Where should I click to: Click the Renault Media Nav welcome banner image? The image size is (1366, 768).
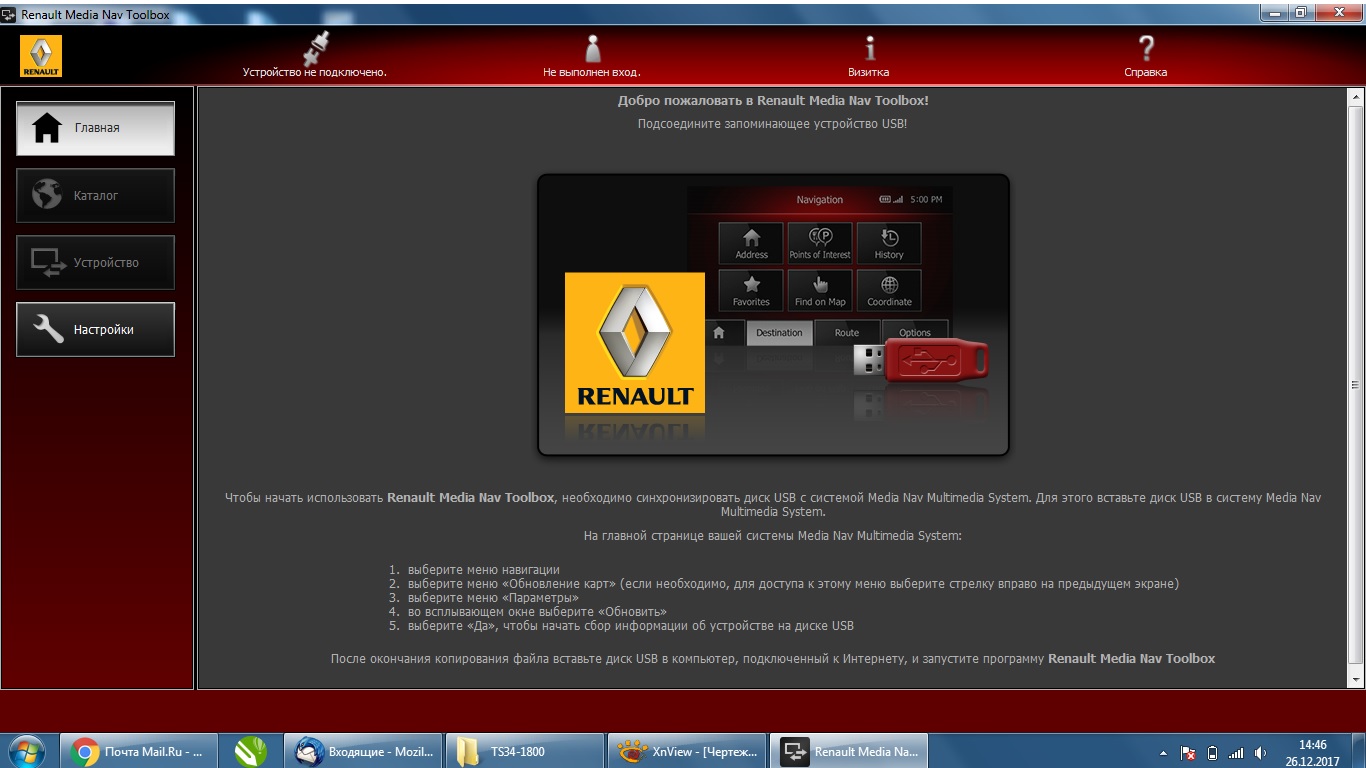(x=773, y=315)
